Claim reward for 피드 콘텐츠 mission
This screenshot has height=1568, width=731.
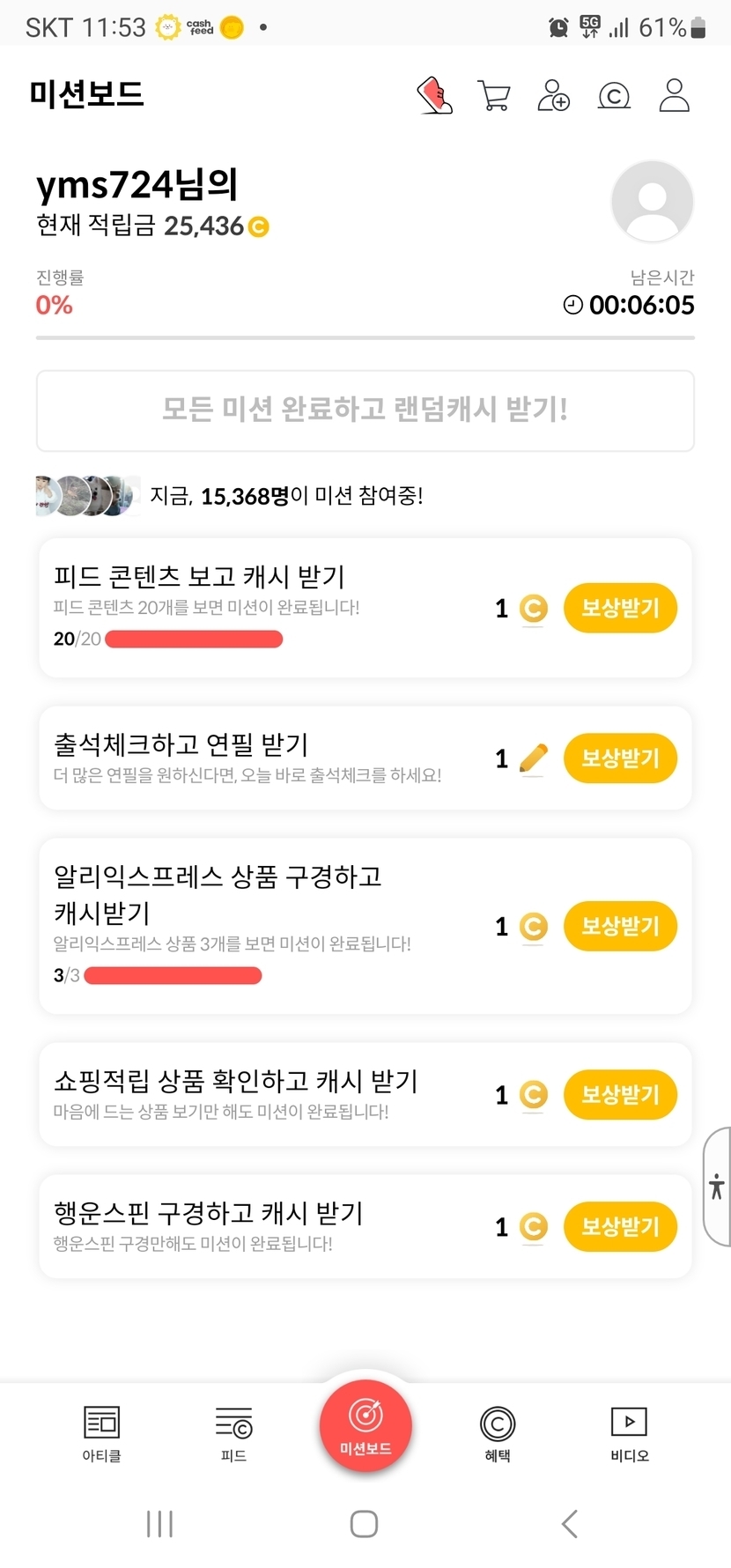[x=620, y=608]
